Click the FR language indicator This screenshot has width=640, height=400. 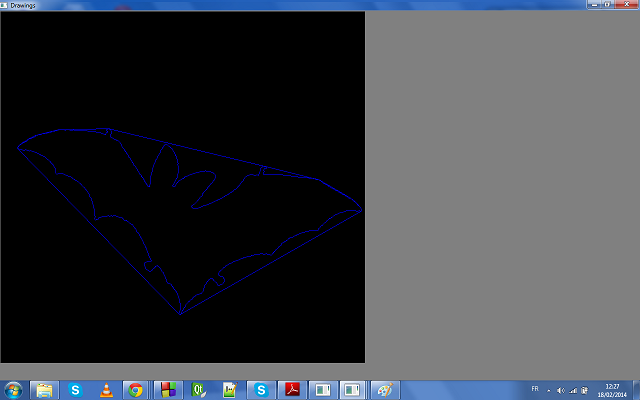pyautogui.click(x=535, y=389)
